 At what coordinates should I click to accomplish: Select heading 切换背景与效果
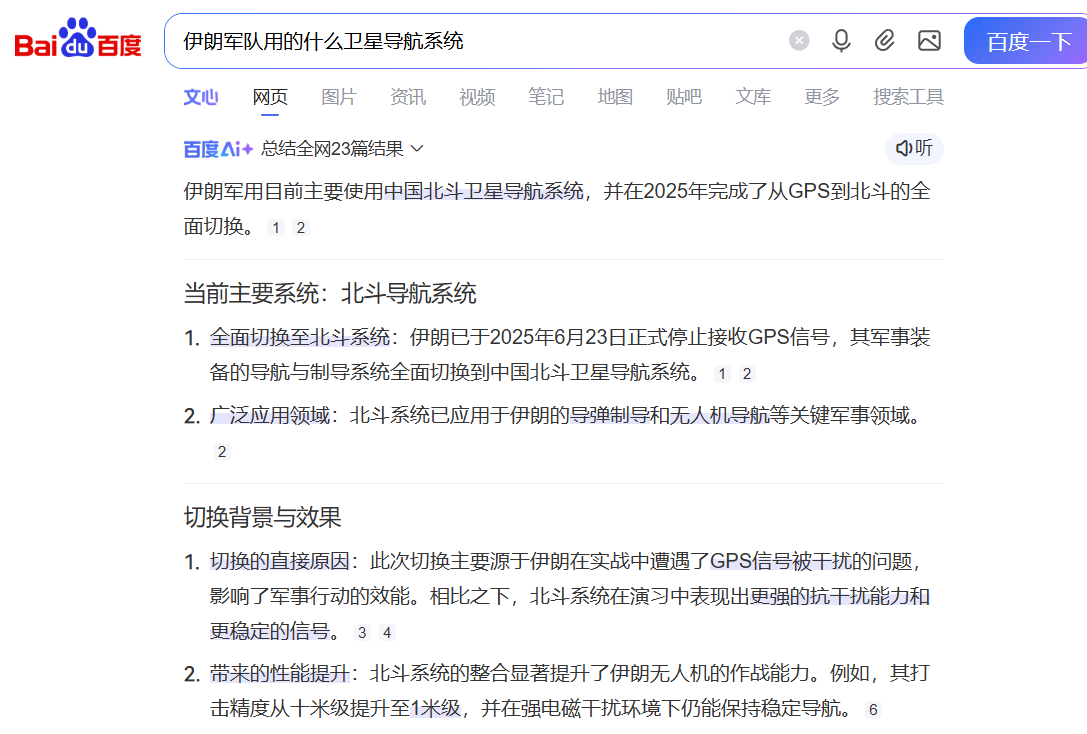pyautogui.click(x=262, y=517)
